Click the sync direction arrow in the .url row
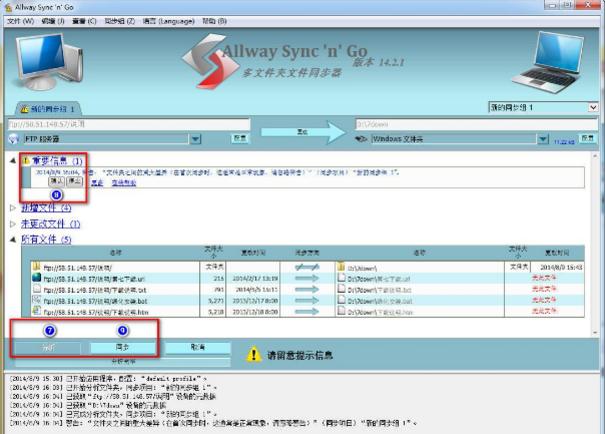Screen dimensions: 605x434 pos(307,278)
